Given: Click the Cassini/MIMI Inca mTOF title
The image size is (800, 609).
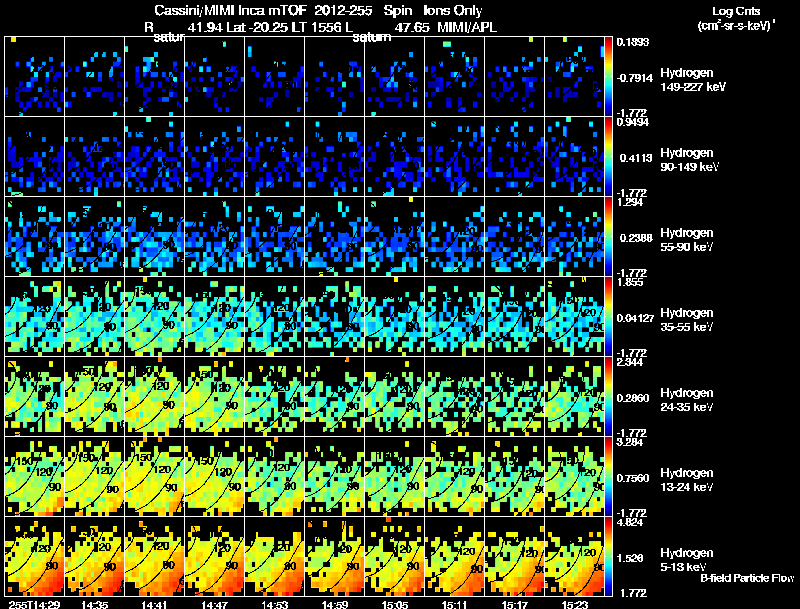Looking at the screenshot, I should (x=230, y=10).
